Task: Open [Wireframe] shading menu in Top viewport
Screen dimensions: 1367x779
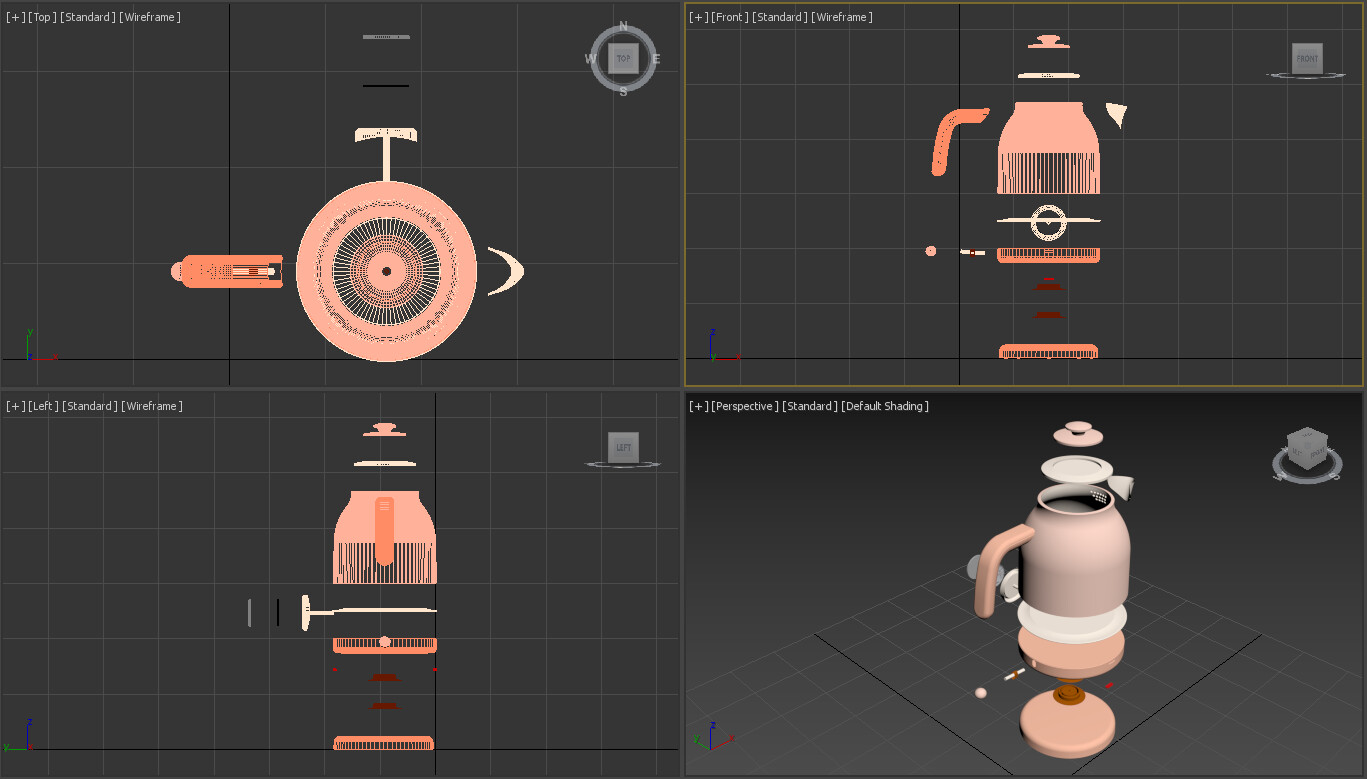Action: (150, 17)
